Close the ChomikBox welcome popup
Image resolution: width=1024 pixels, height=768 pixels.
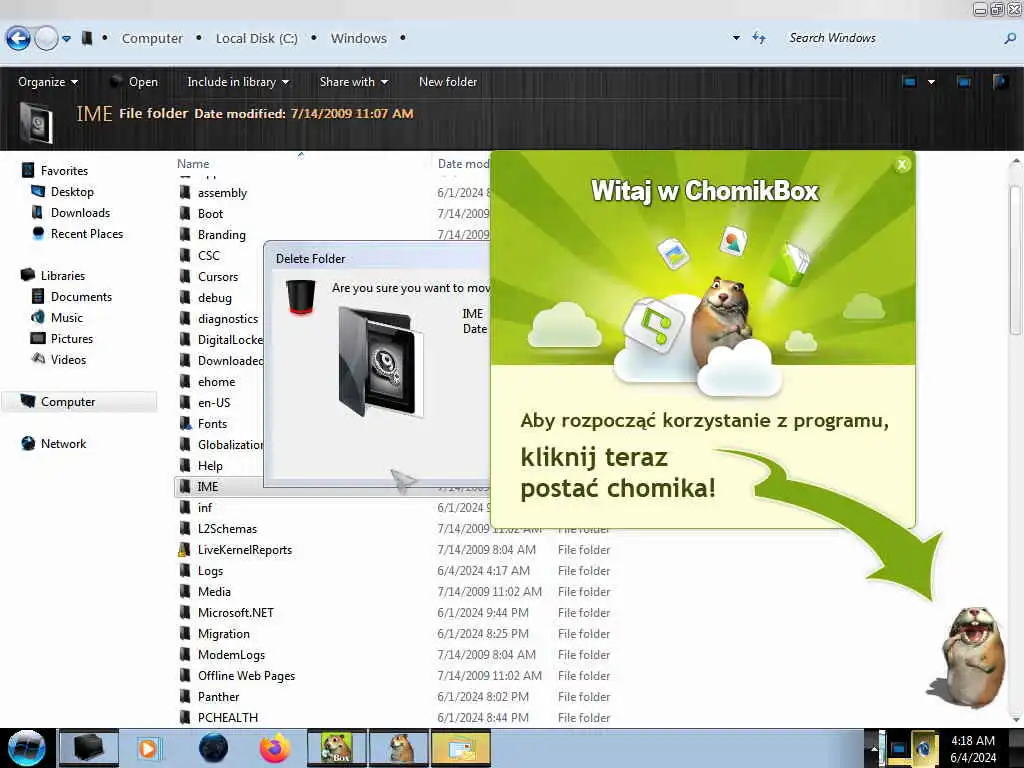click(902, 165)
